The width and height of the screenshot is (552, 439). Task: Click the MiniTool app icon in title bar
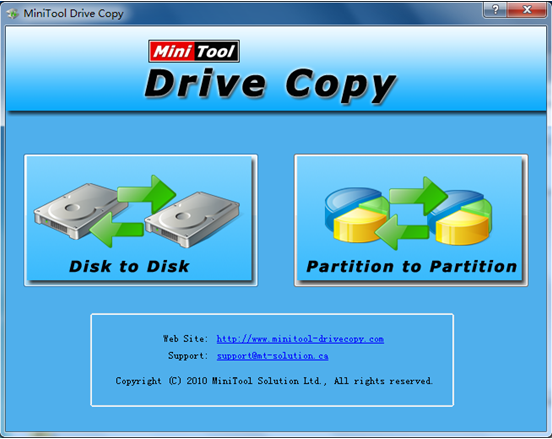13,14
